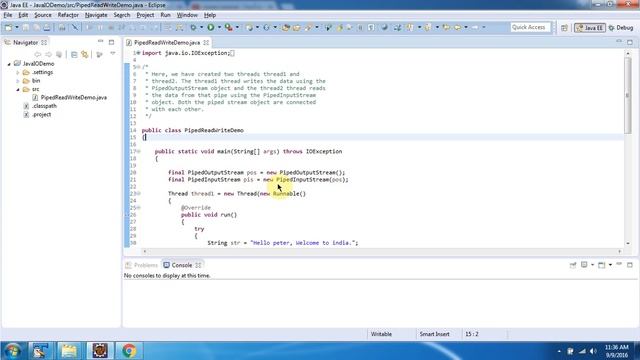Click the horizontal scrollbar right arrow in editor
The height and width of the screenshot is (360, 640).
(620, 252)
